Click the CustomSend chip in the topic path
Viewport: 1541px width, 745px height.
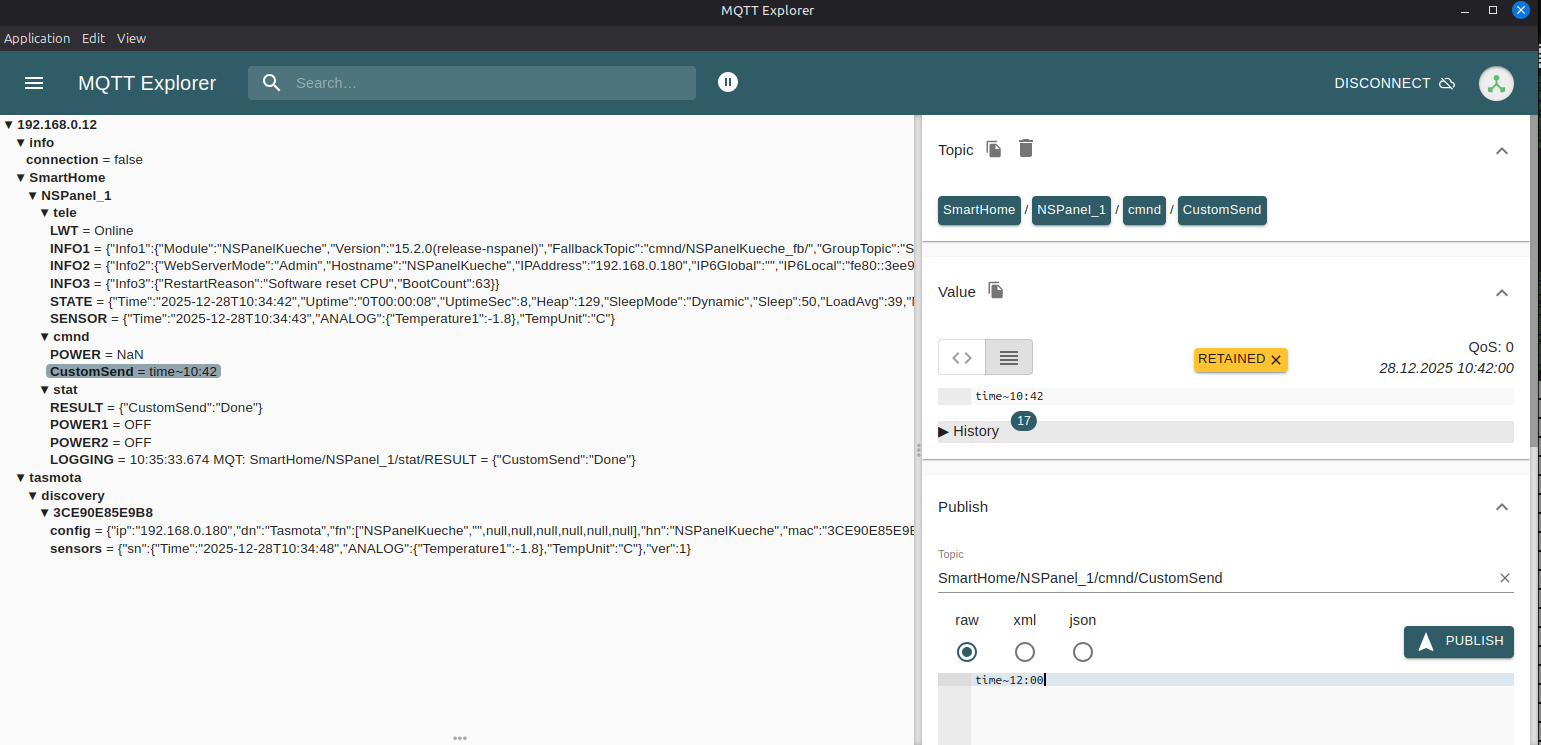[1222, 210]
